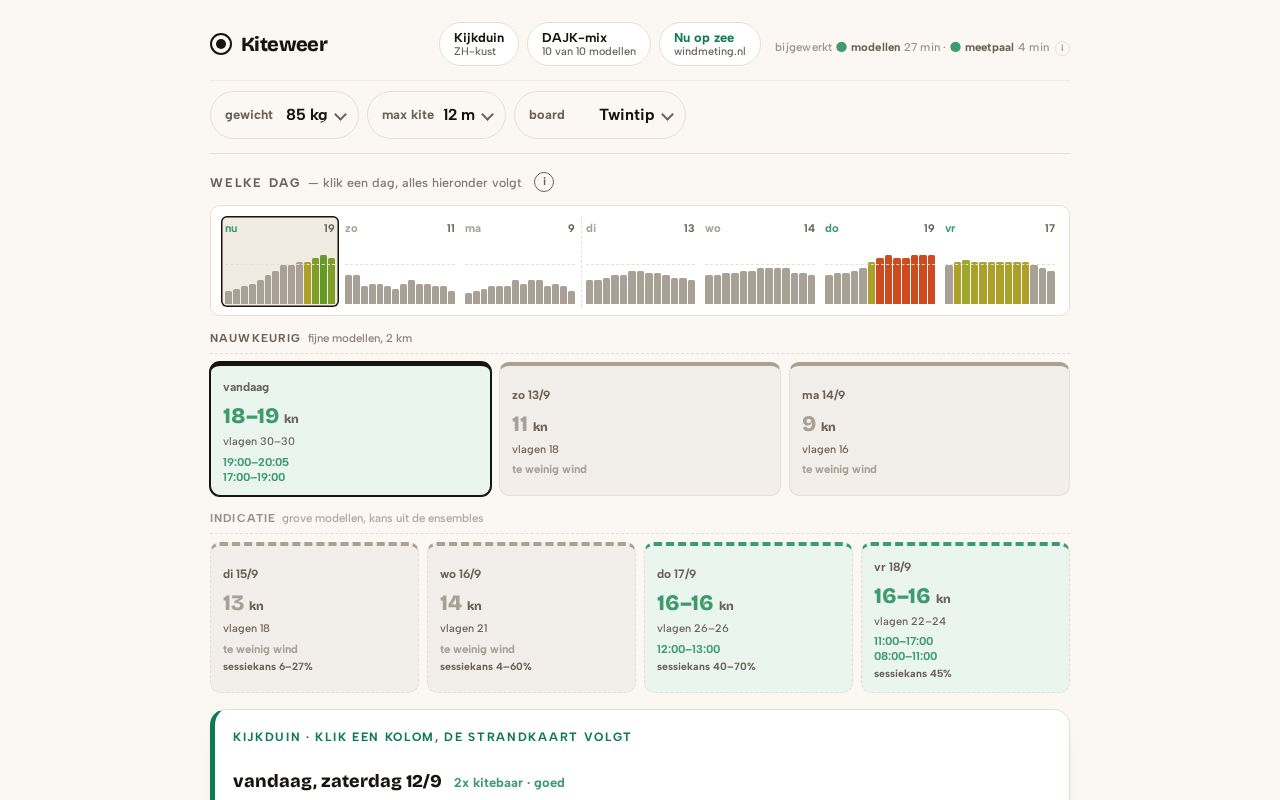The height and width of the screenshot is (800, 1280).
Task: Select the 'zo' day bar chart
Action: (400, 261)
